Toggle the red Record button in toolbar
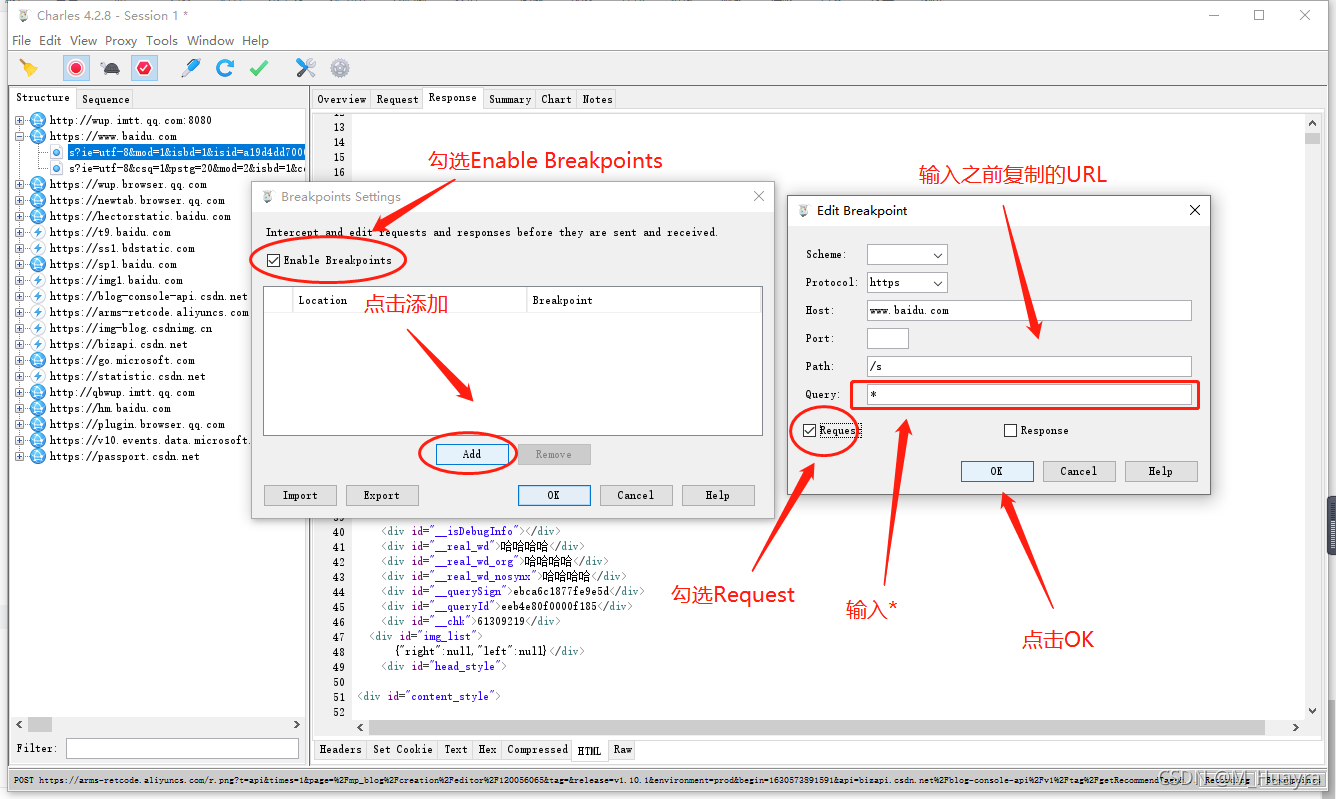Image resolution: width=1336 pixels, height=799 pixels. point(76,68)
